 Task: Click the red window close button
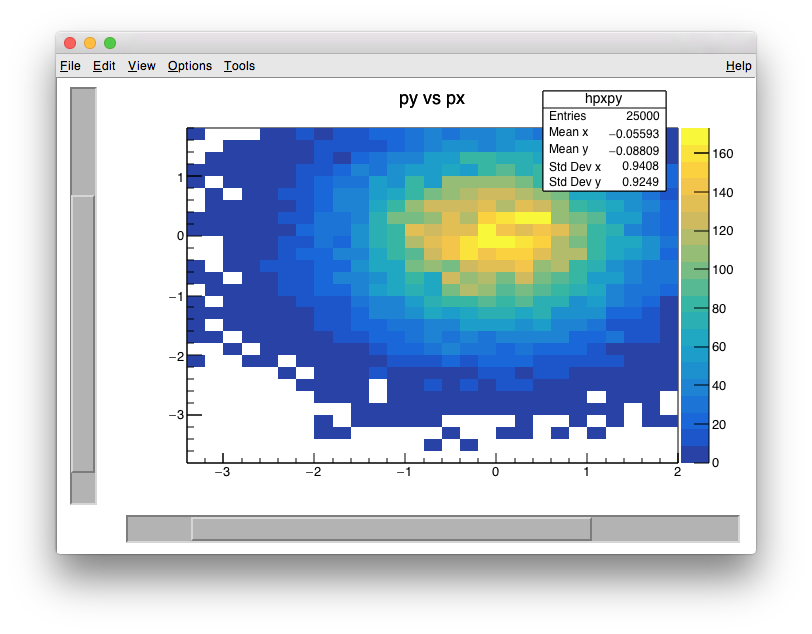click(x=70, y=42)
